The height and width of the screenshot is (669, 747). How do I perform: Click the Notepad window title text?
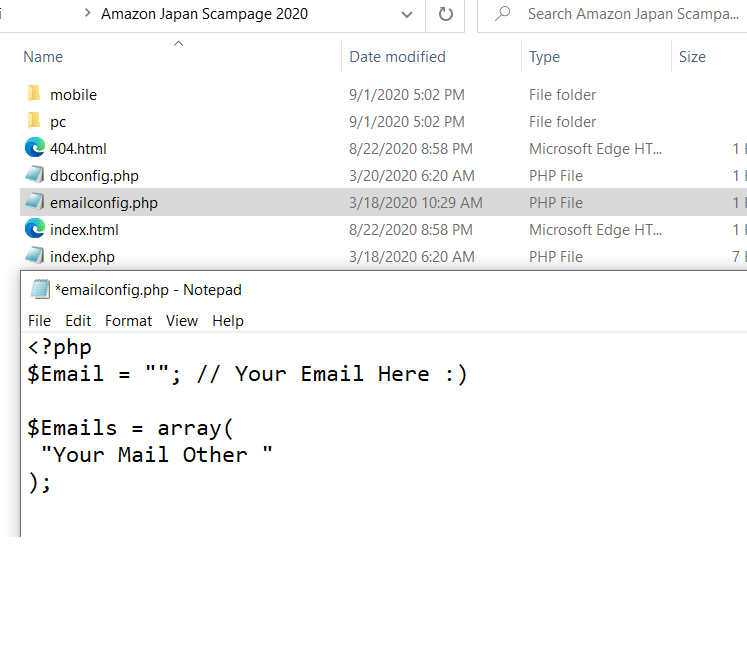pos(148,290)
